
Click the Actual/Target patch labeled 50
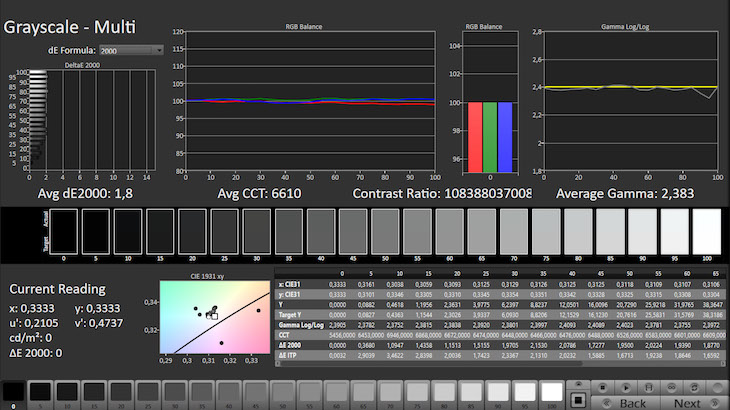tap(385, 231)
